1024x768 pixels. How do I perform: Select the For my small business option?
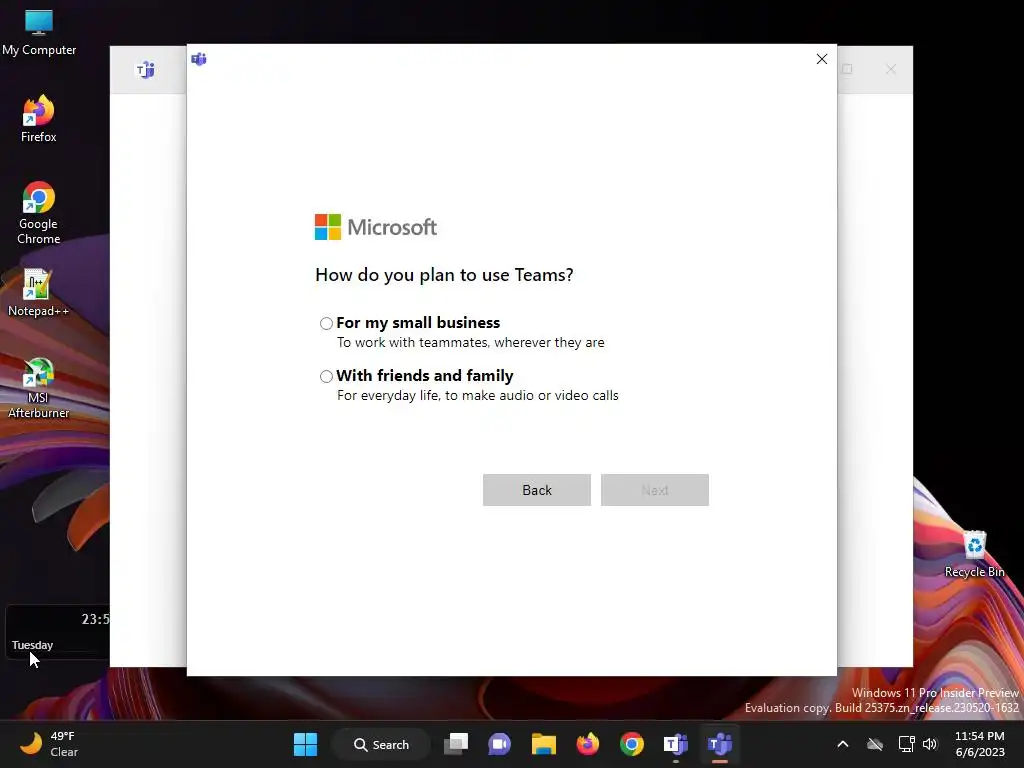pyautogui.click(x=326, y=323)
